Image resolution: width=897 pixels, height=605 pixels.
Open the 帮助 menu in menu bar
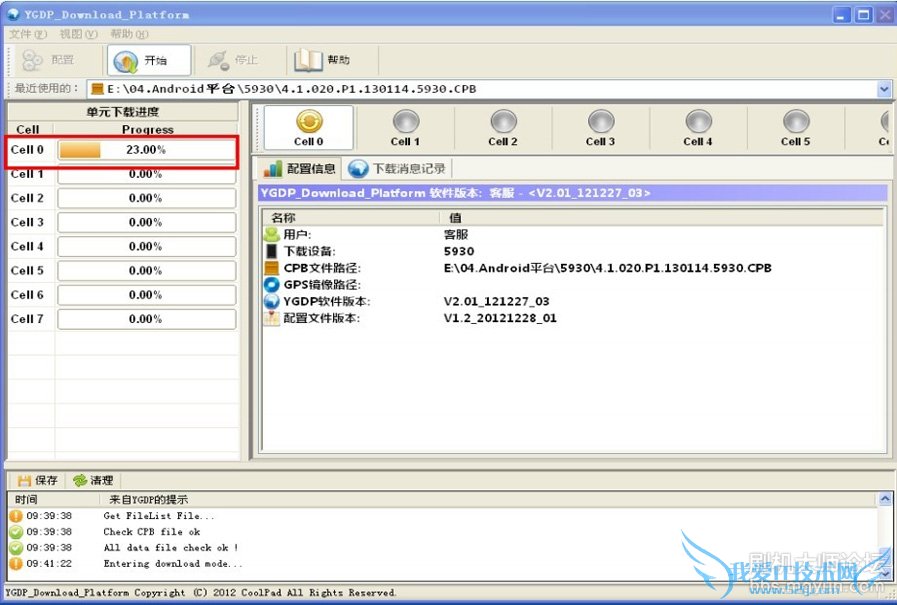coord(129,34)
